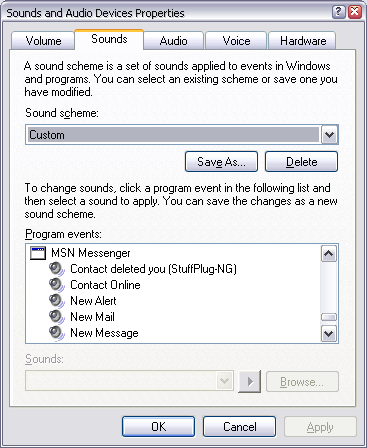The width and height of the screenshot is (367, 448).
Task: Click program events scroll down arrow
Action: 329,333
